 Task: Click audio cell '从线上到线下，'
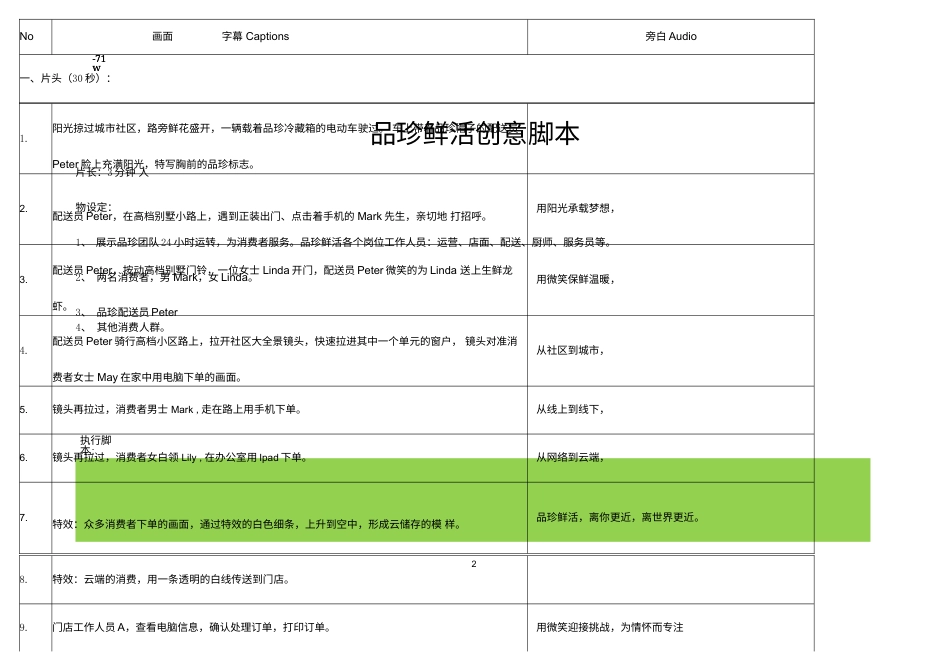click(570, 410)
